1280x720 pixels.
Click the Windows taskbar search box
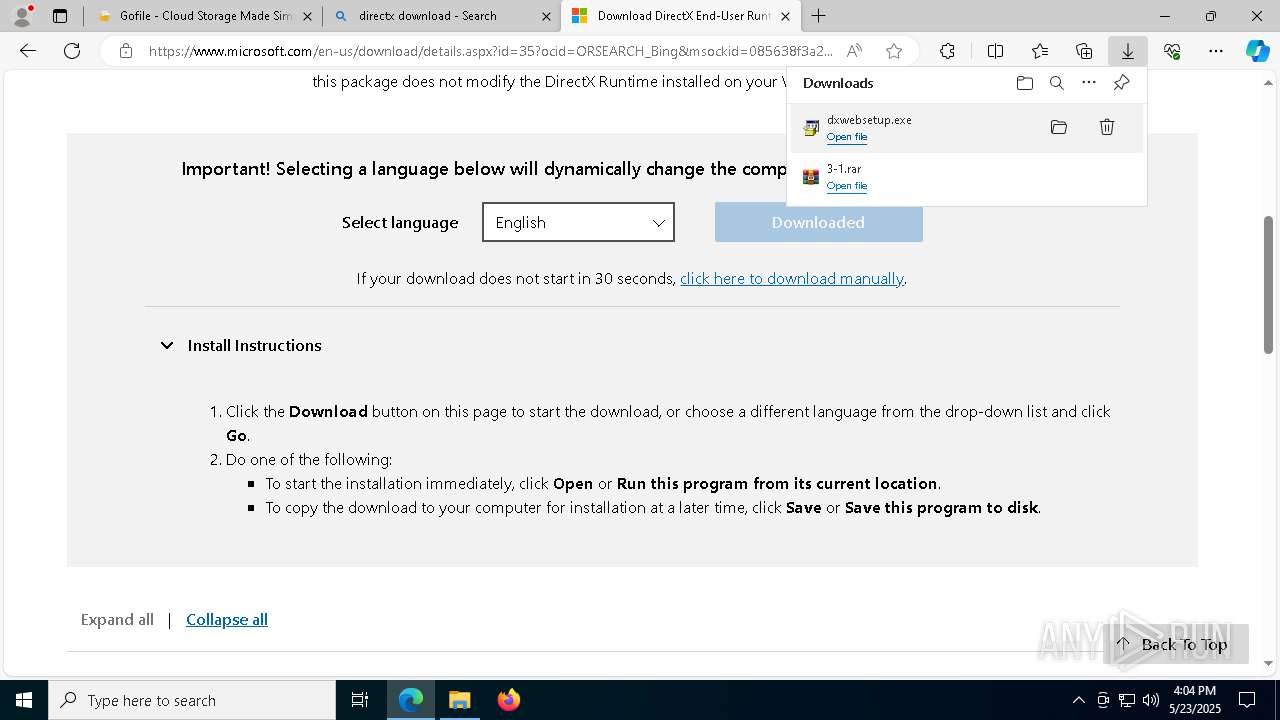pyautogui.click(x=192, y=700)
